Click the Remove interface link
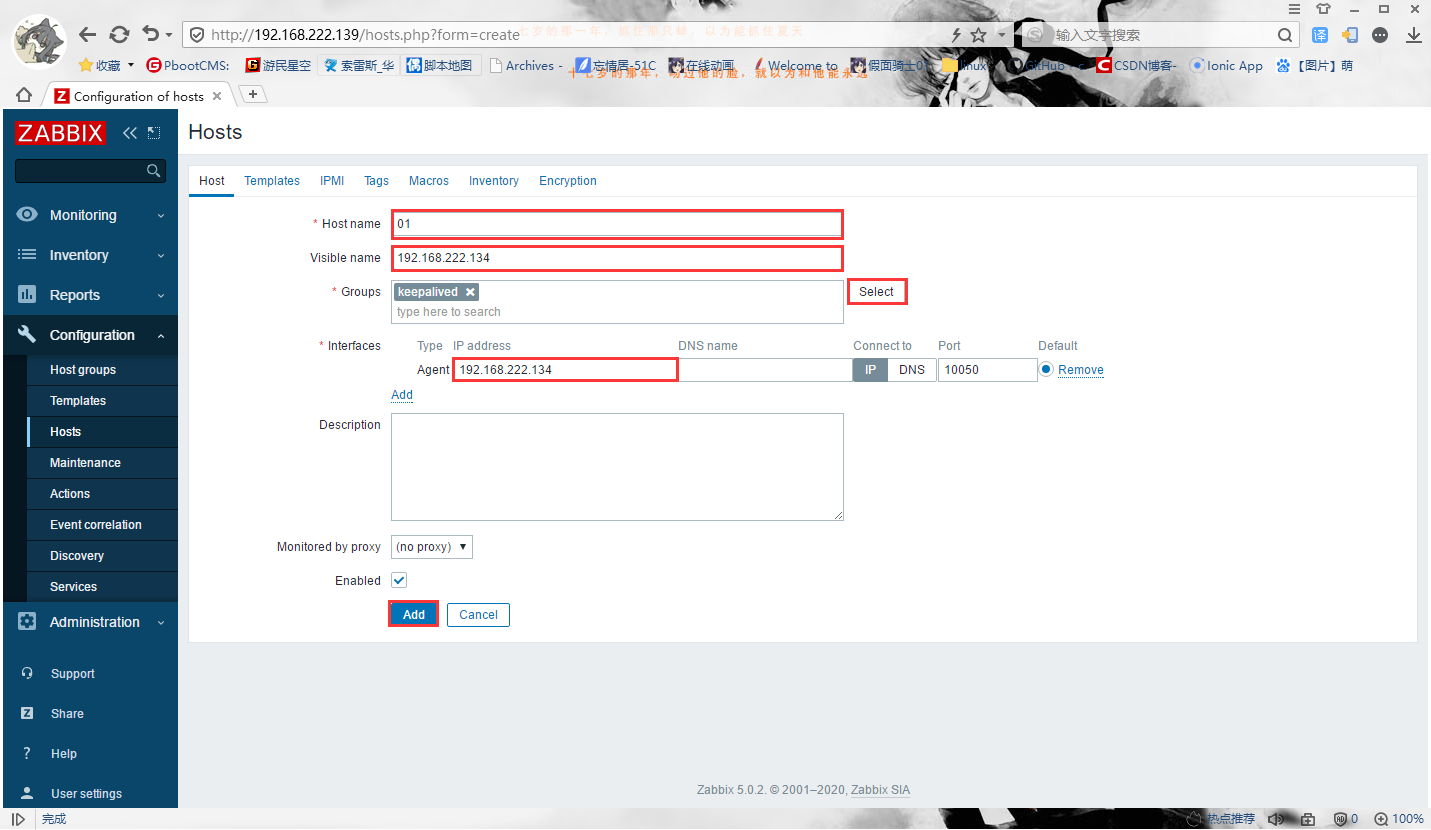The height and width of the screenshot is (830, 1431). pos(1081,370)
